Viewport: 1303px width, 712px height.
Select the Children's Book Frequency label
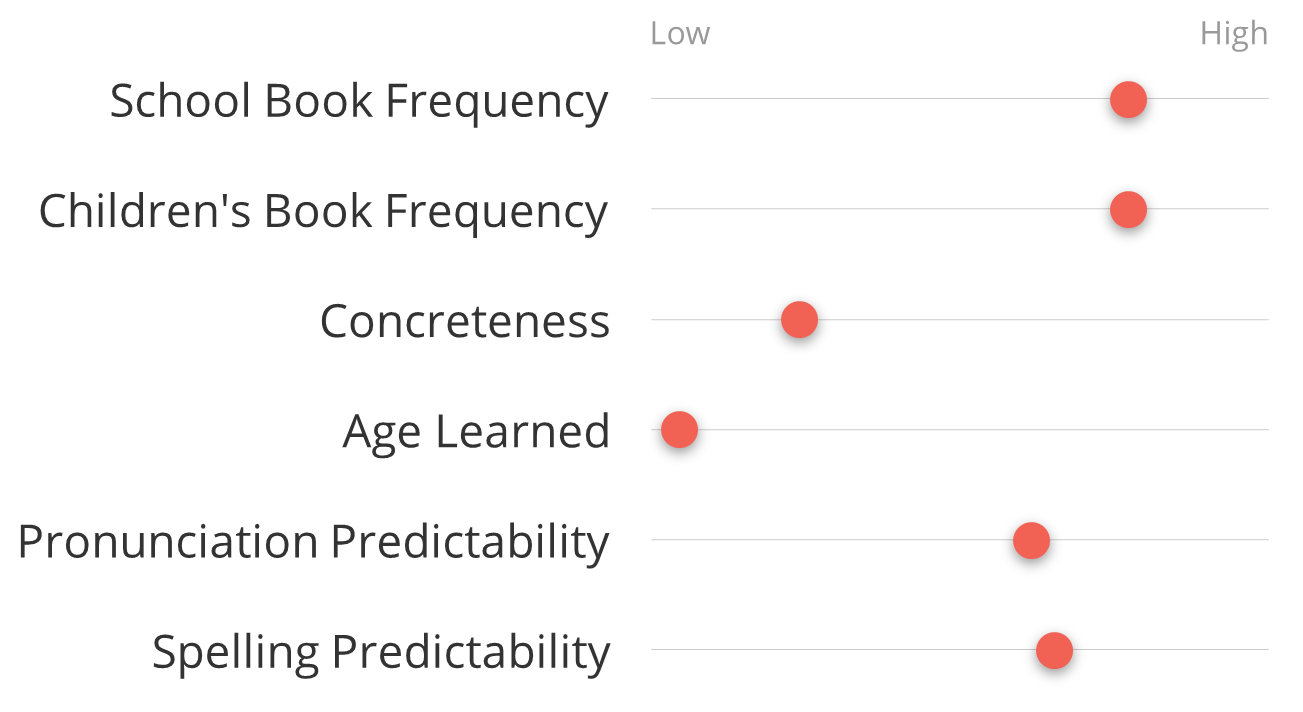pos(323,211)
